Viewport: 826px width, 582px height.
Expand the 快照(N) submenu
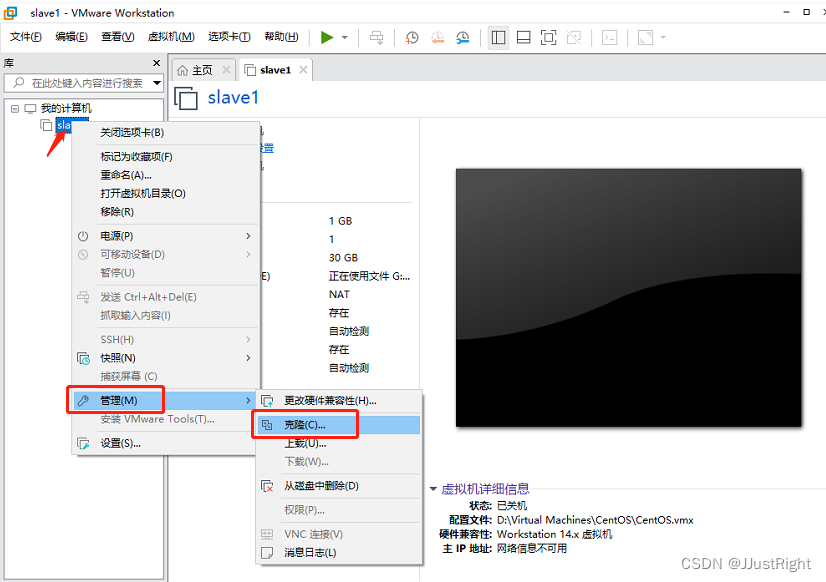click(x=166, y=358)
